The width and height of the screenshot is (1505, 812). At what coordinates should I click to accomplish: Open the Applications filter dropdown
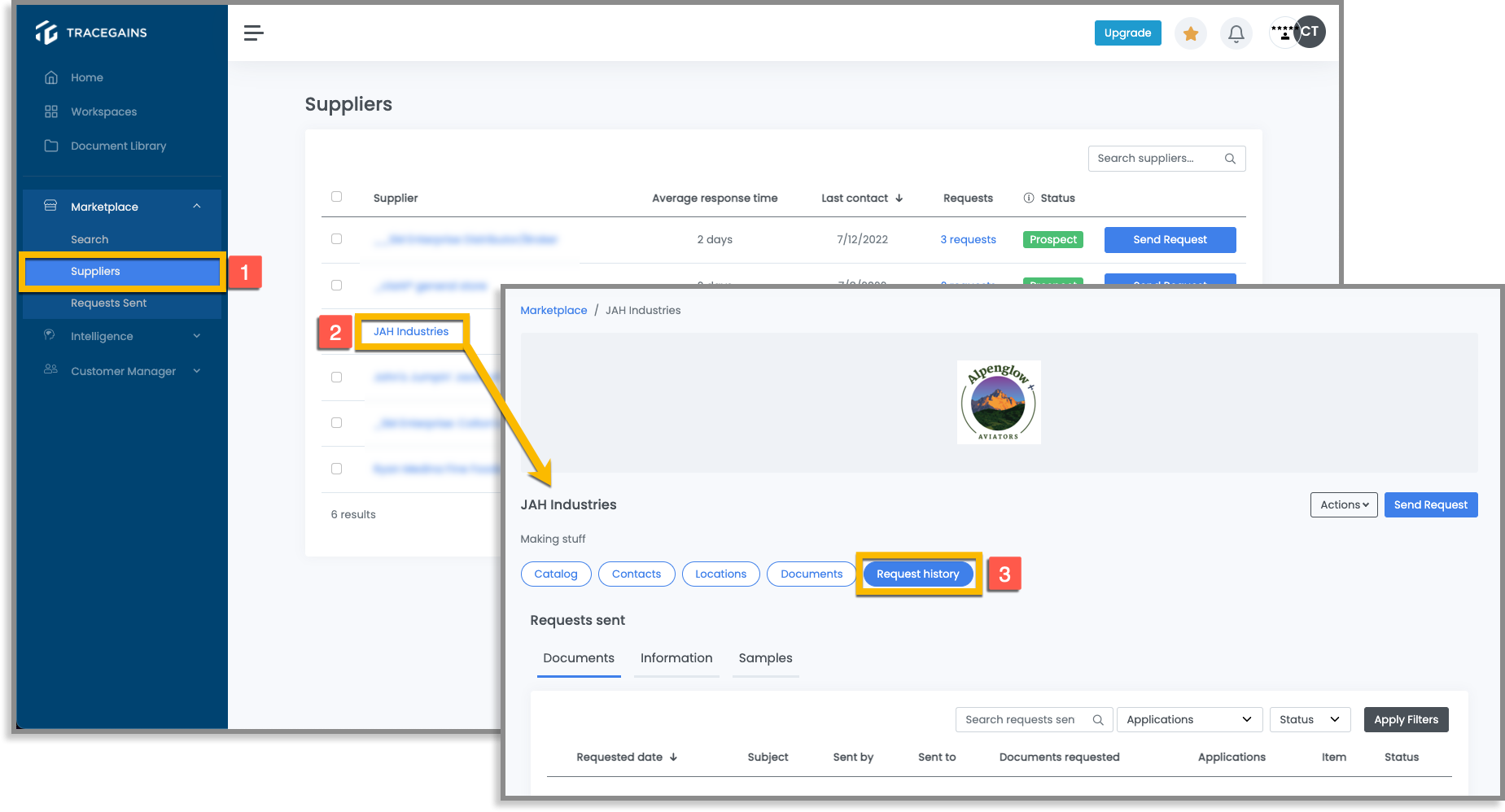1189,719
